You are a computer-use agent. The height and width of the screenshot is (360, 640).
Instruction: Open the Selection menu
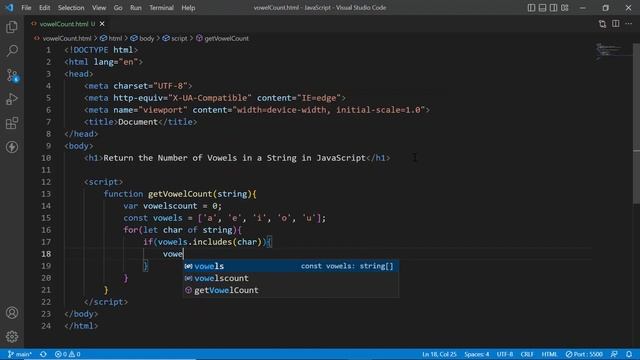(x=71, y=7)
